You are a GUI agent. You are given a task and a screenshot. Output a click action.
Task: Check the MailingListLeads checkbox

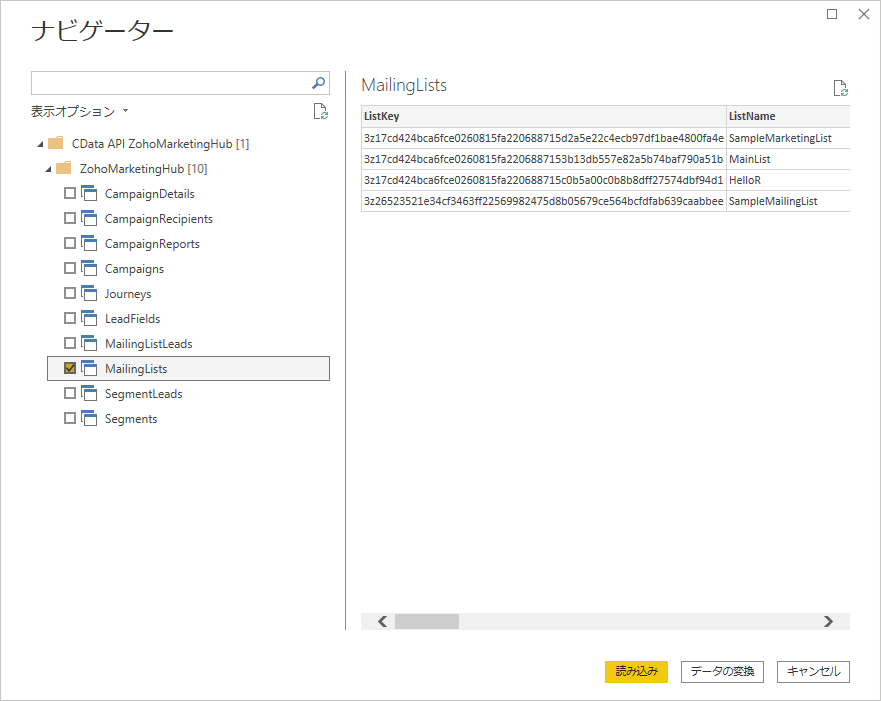point(70,343)
